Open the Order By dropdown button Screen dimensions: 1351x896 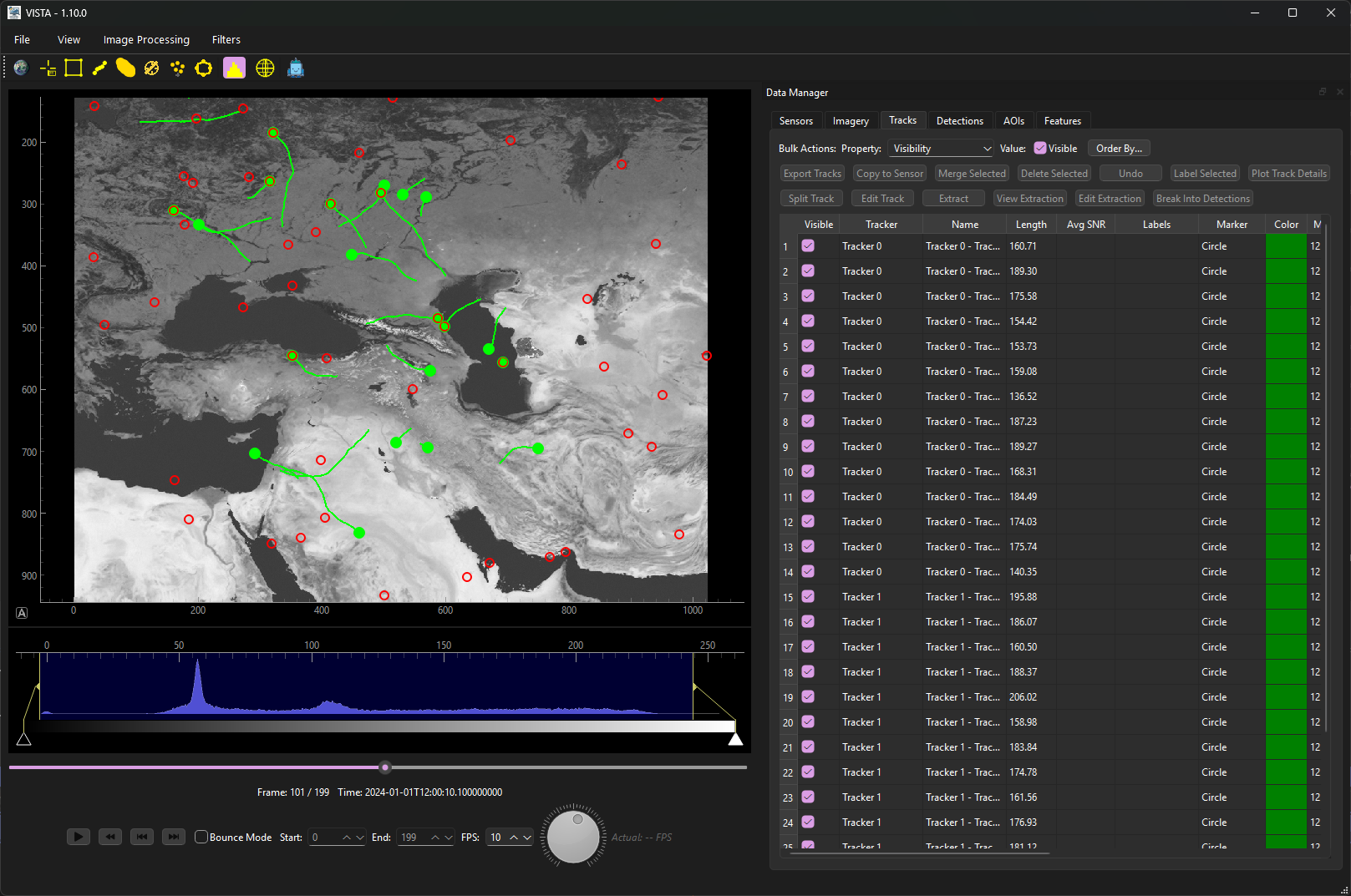tap(1119, 148)
